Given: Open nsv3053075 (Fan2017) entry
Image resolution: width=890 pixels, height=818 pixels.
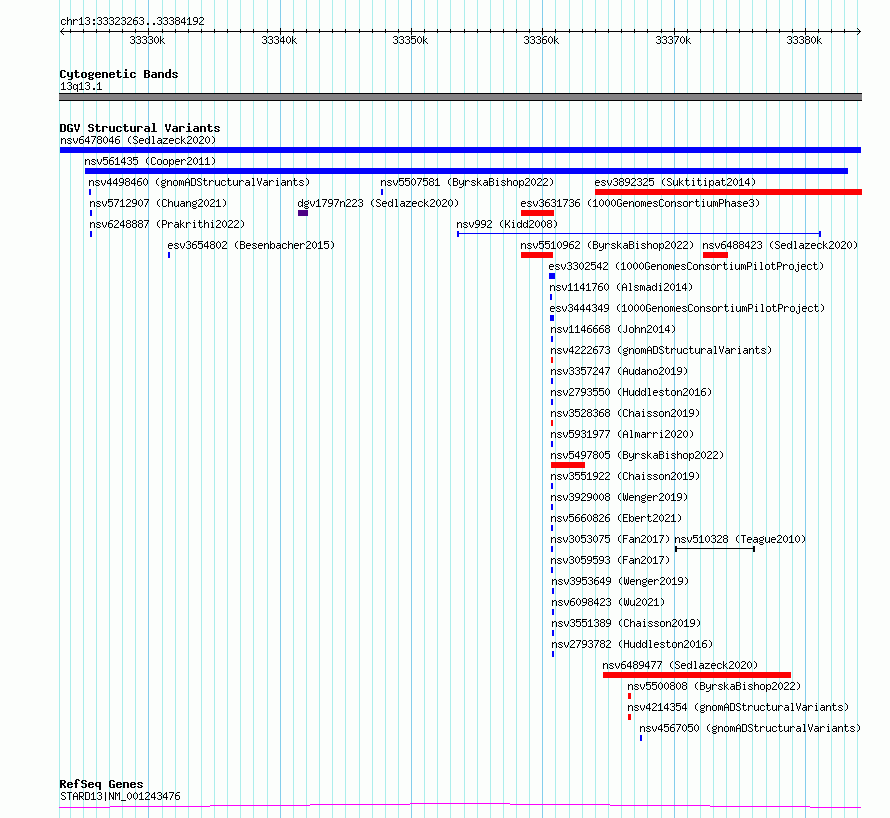Looking at the screenshot, I should tap(610, 539).
